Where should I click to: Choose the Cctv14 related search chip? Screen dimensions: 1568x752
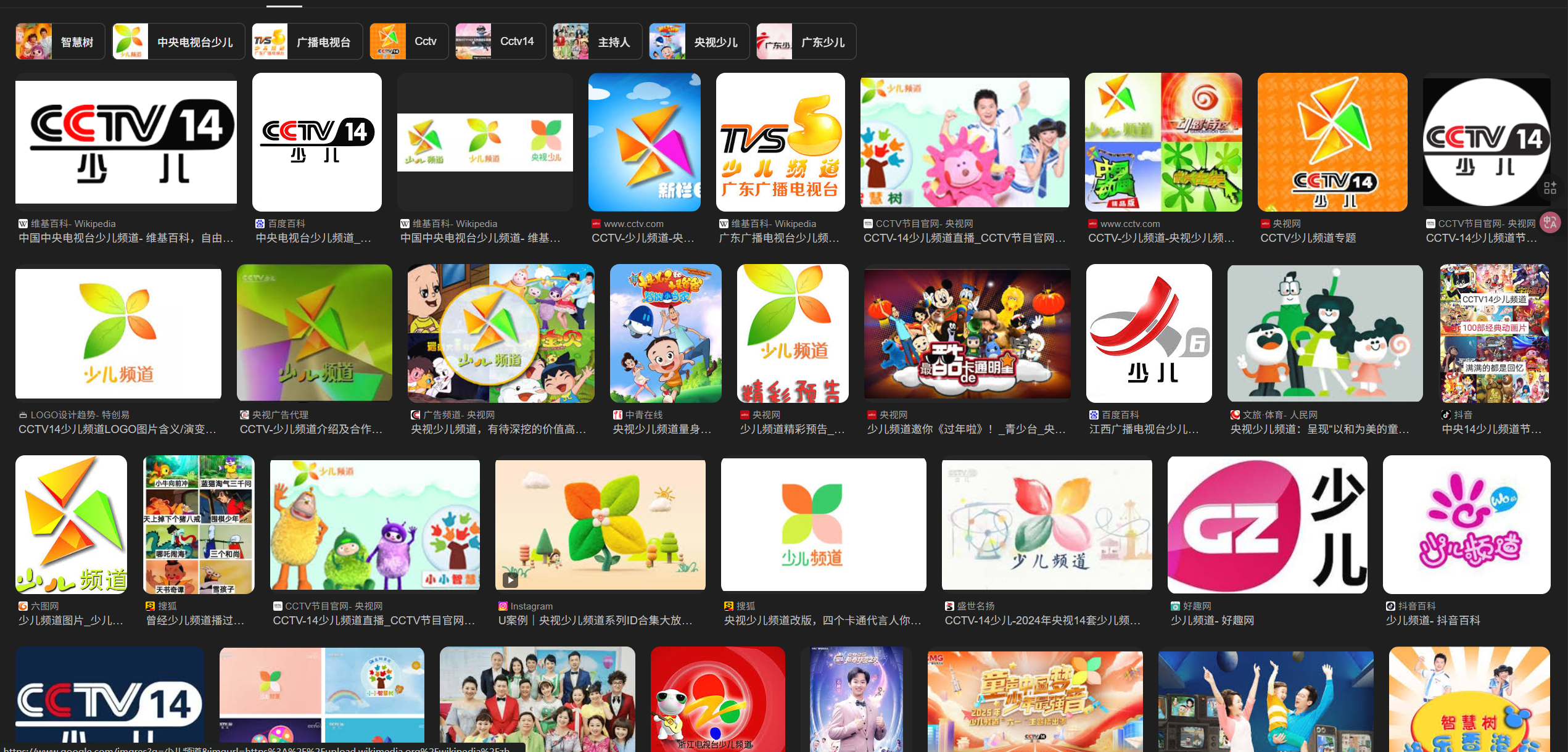pos(500,42)
